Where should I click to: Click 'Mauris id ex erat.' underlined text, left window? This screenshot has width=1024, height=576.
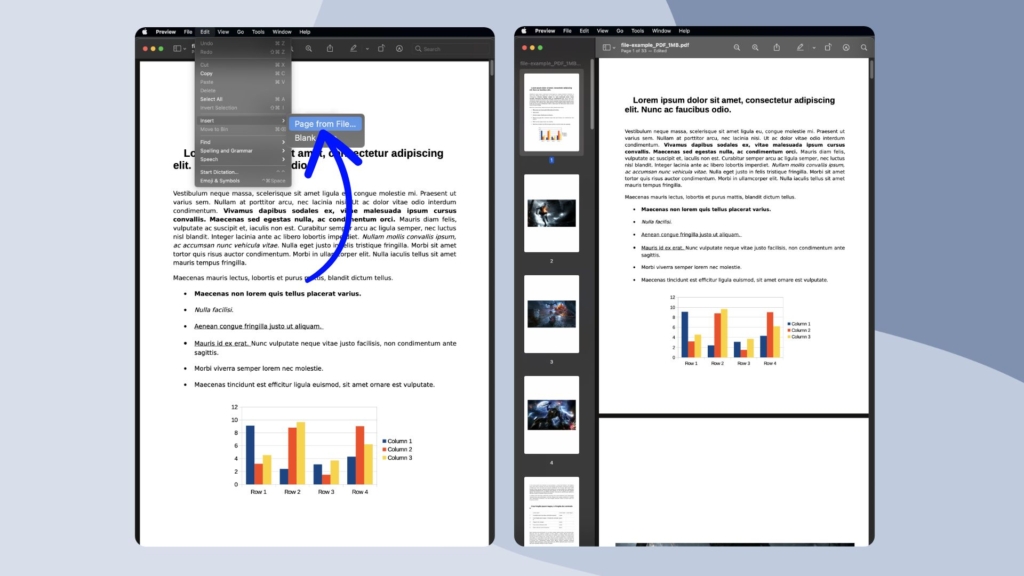(221, 343)
